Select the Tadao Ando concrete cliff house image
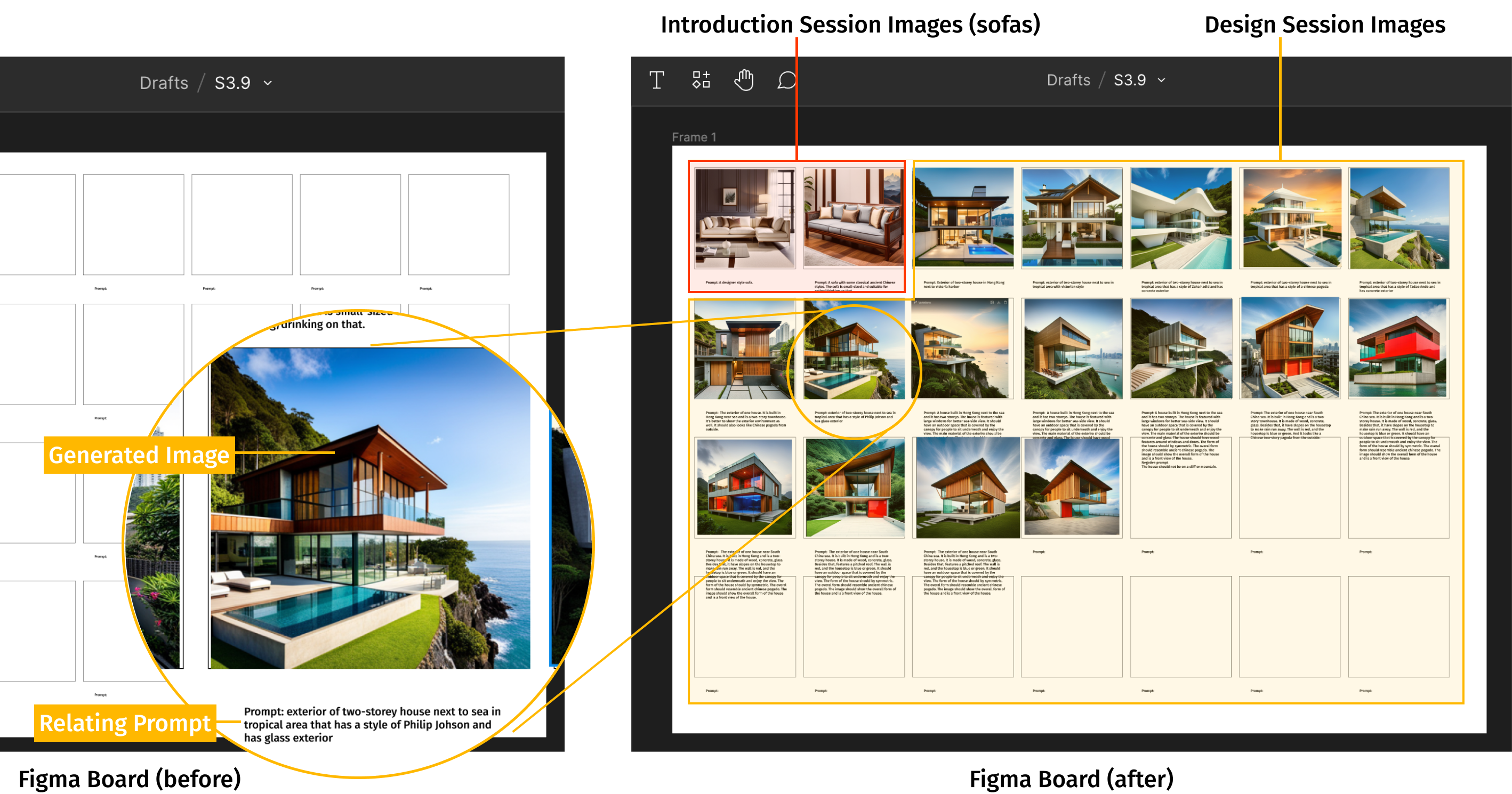The image size is (1512, 794). click(1399, 218)
